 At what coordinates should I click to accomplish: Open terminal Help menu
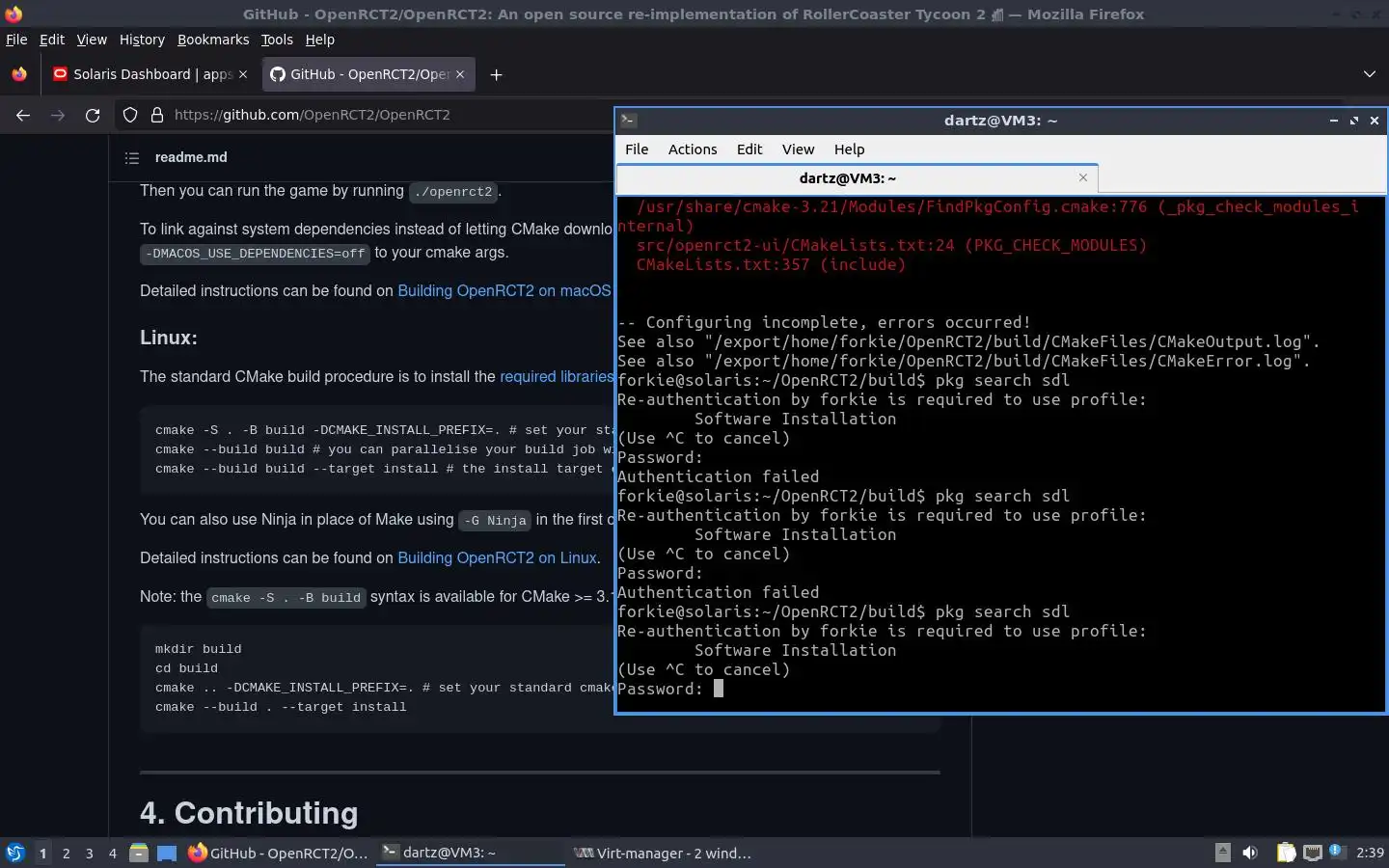[x=849, y=149]
